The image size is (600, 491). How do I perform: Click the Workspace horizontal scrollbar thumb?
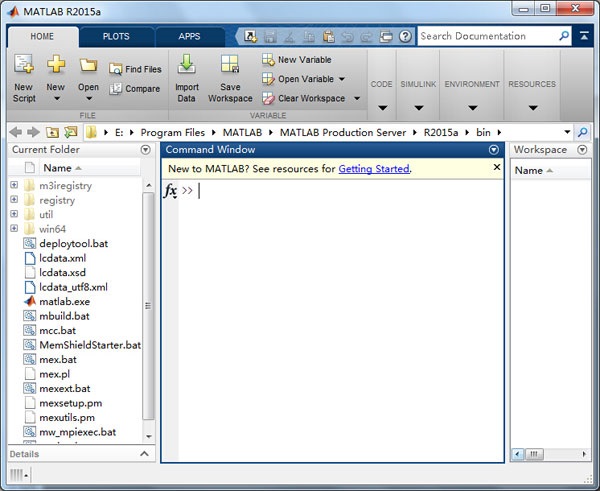(x=535, y=454)
